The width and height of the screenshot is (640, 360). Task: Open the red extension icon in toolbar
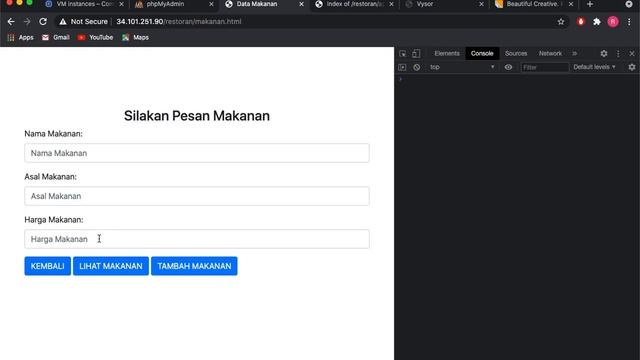pyautogui.click(x=581, y=22)
